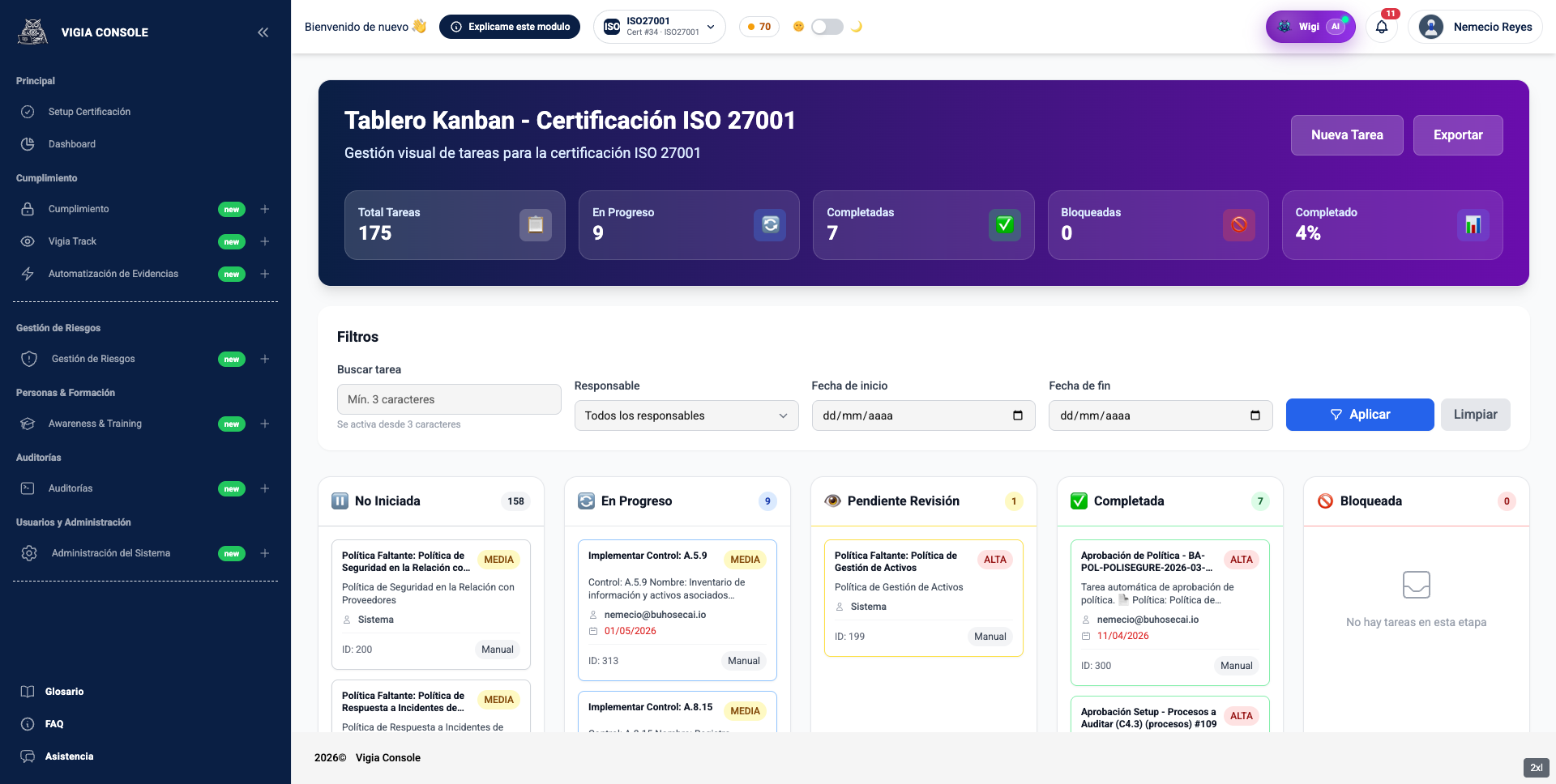Collapse the sidebar with double chevron icon
1556x784 pixels.
pyautogui.click(x=263, y=32)
